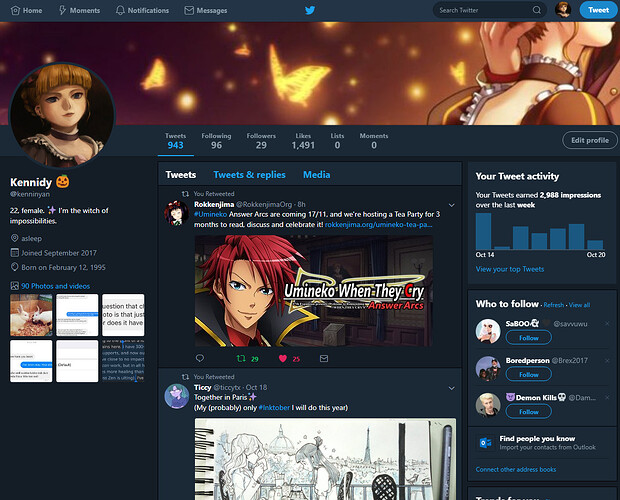Open @RokkenjimaOrg handle
620x500 pixels.
[264, 204]
